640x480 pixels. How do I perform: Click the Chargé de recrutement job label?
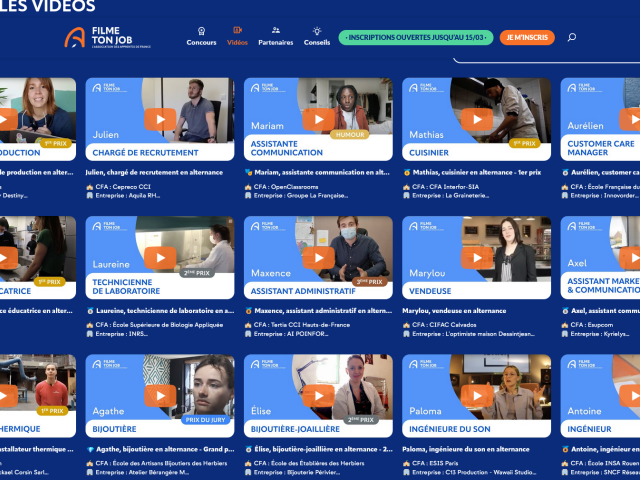(145, 153)
